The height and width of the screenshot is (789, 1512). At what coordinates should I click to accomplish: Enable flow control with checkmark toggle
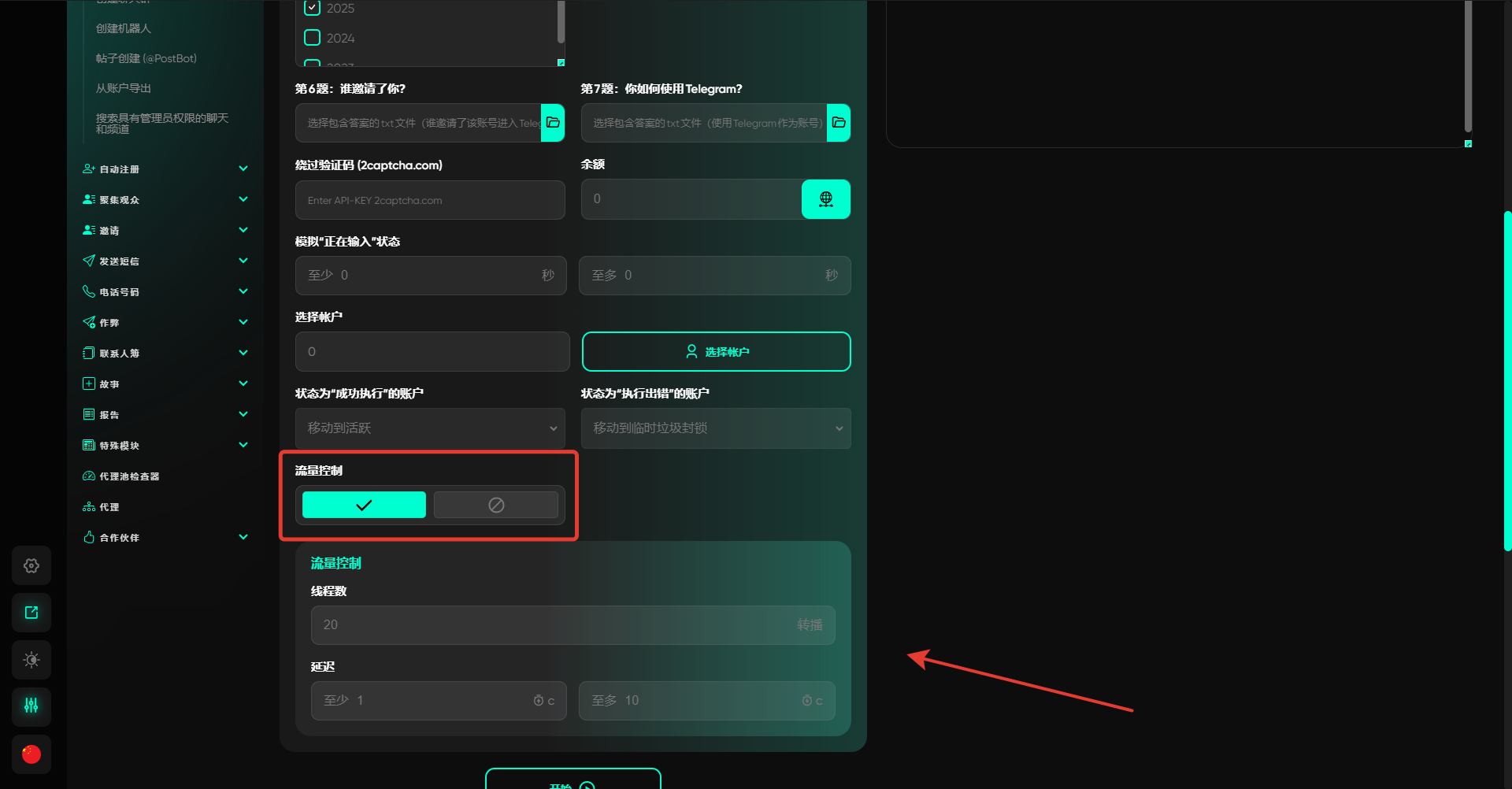(x=364, y=505)
